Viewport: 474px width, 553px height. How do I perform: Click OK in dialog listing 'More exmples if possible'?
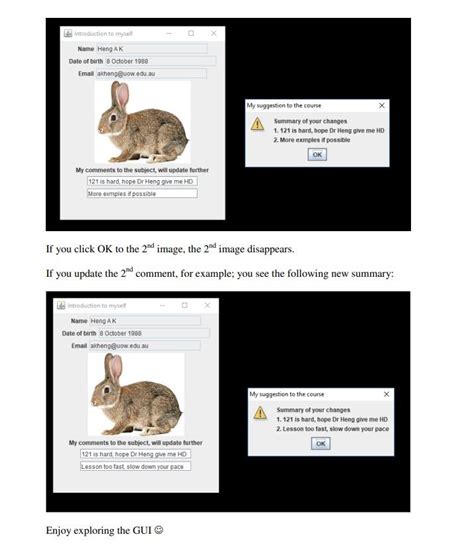[x=317, y=154]
